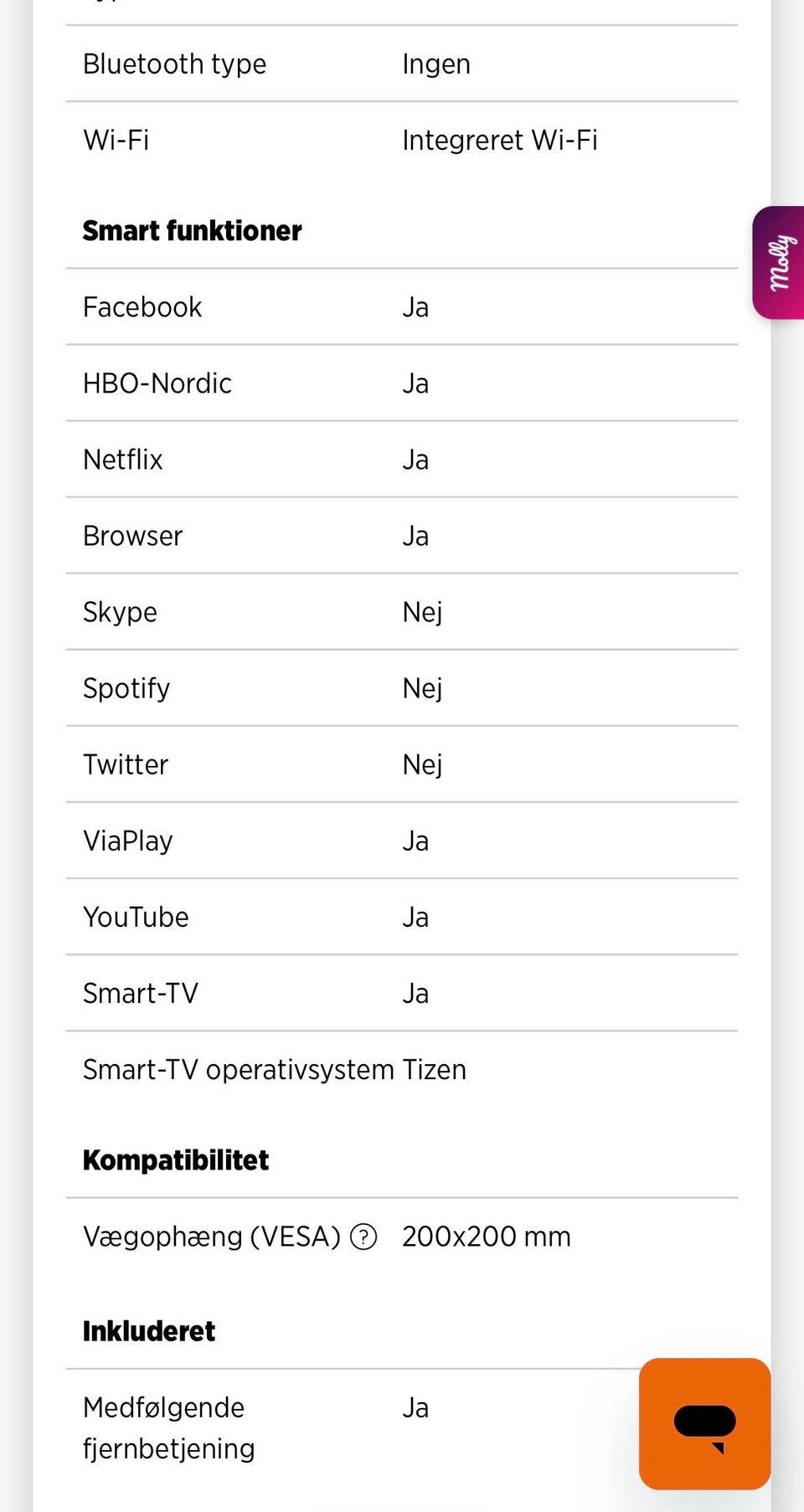Select the 200x200 mm VESA value
804x1512 pixels.
[x=486, y=1237]
